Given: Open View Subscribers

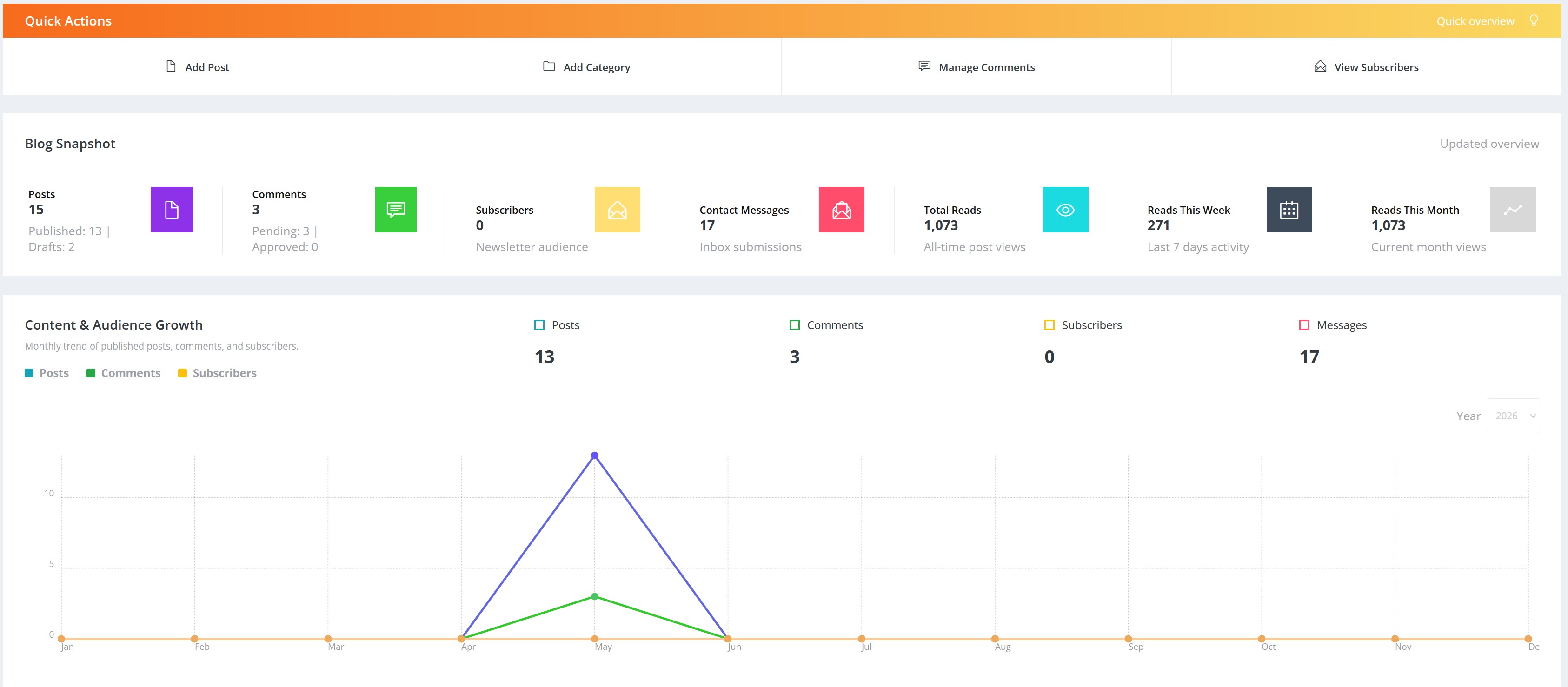Looking at the screenshot, I should click(1366, 67).
